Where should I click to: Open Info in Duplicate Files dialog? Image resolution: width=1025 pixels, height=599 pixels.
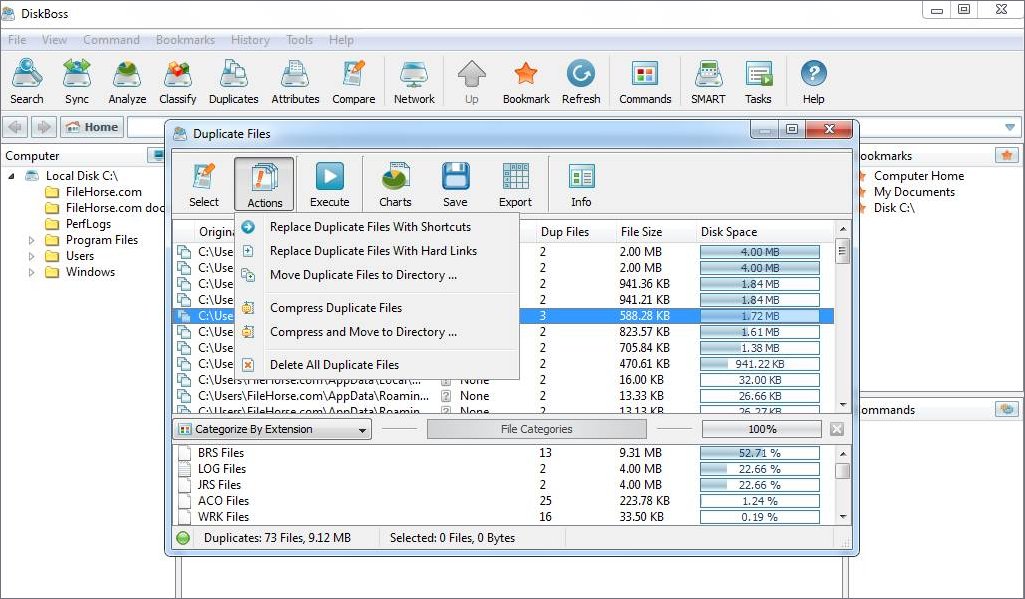[x=580, y=185]
